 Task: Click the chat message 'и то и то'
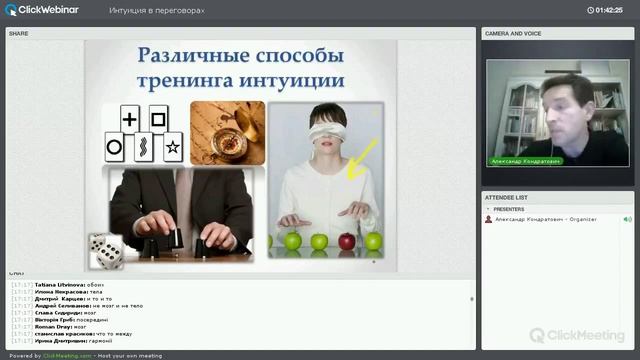point(62,299)
